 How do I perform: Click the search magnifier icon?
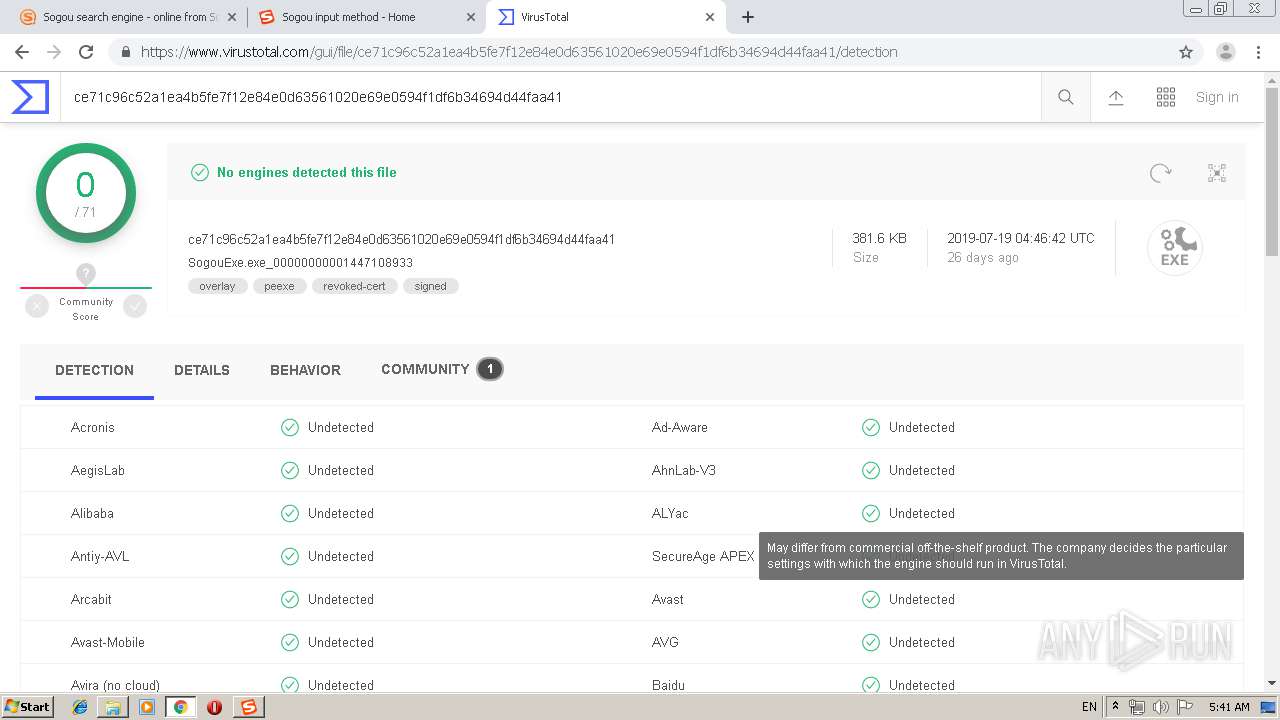[x=1066, y=97]
